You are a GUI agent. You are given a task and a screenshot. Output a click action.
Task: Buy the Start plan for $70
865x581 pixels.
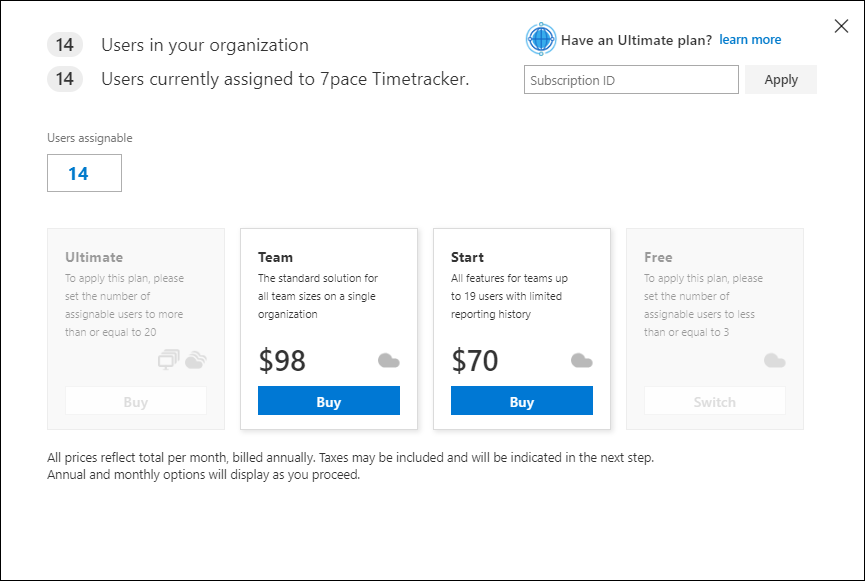point(522,401)
